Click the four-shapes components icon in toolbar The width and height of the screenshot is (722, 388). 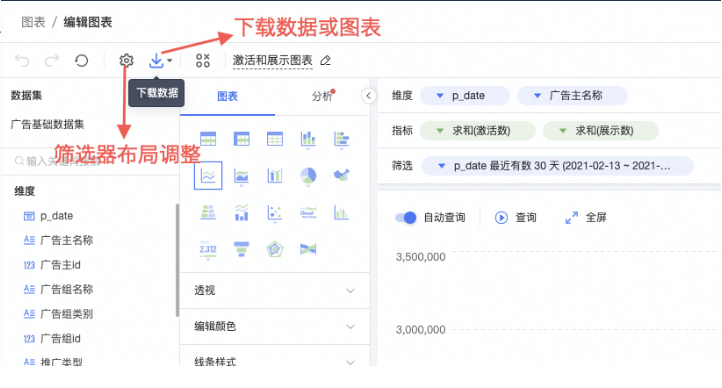pyautogui.click(x=203, y=60)
